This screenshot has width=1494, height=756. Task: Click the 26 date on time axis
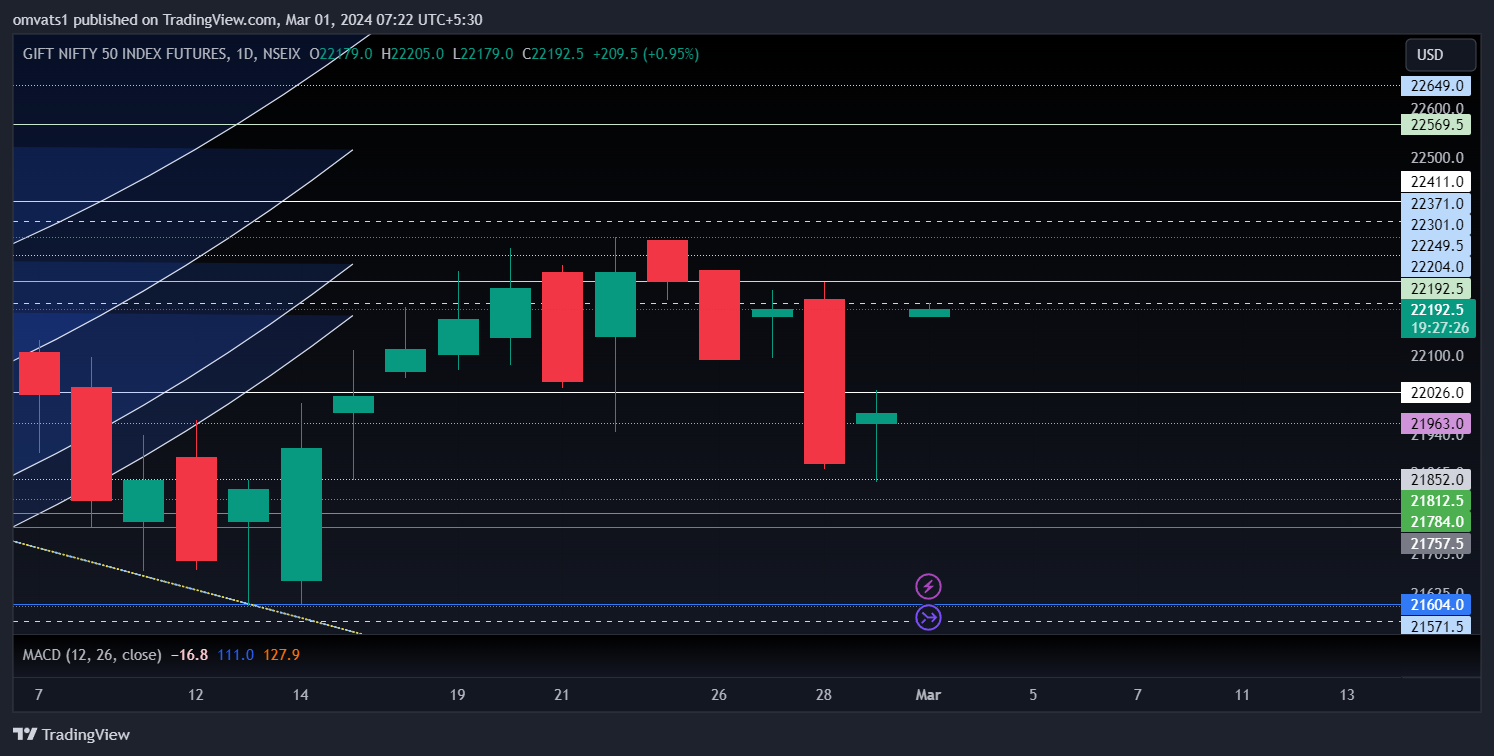719,695
